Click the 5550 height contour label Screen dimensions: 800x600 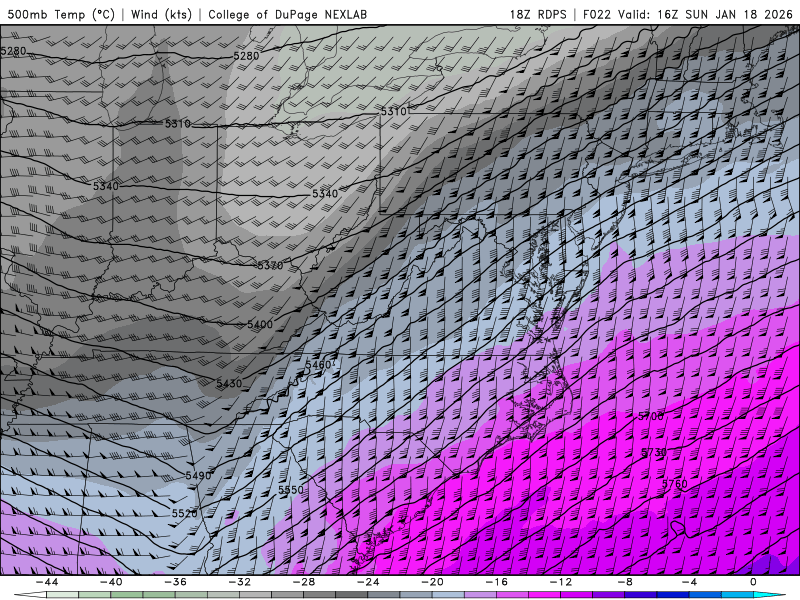pos(290,490)
